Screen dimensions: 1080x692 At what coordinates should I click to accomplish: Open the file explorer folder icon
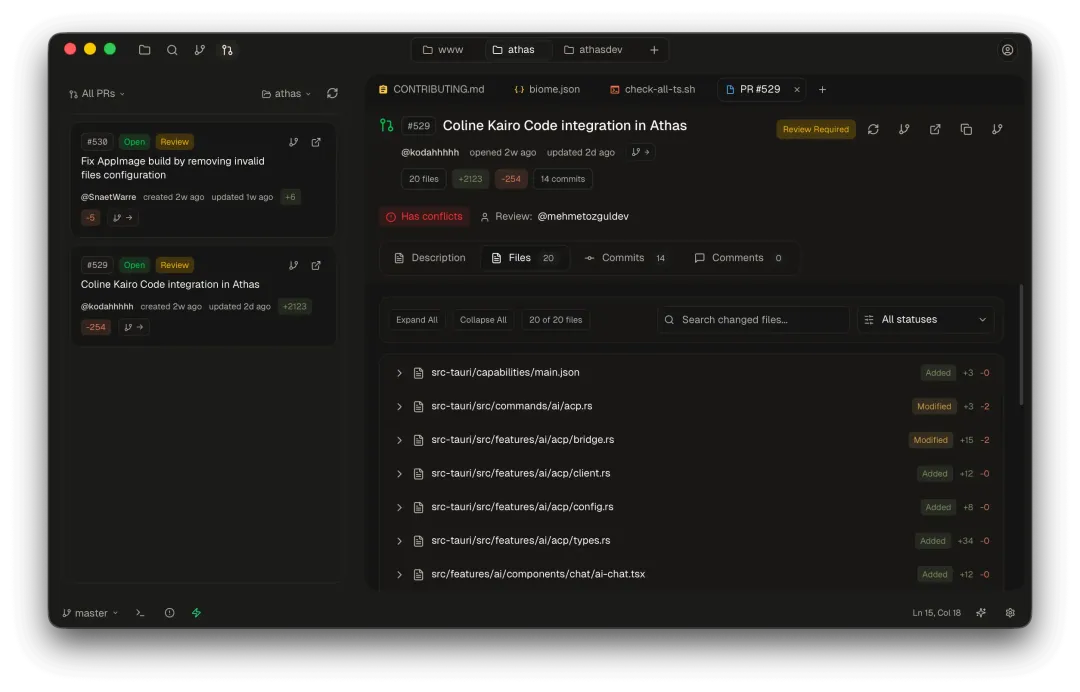(144, 50)
